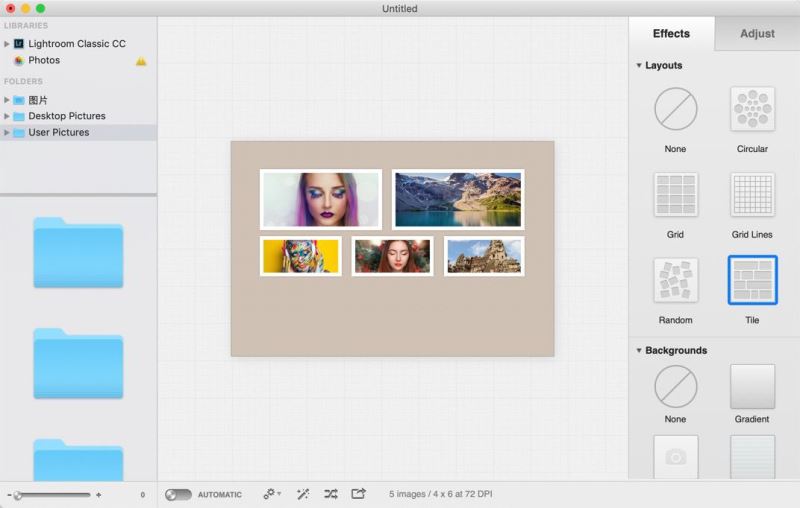Choose the None background option
Image resolution: width=800 pixels, height=508 pixels.
tap(676, 386)
